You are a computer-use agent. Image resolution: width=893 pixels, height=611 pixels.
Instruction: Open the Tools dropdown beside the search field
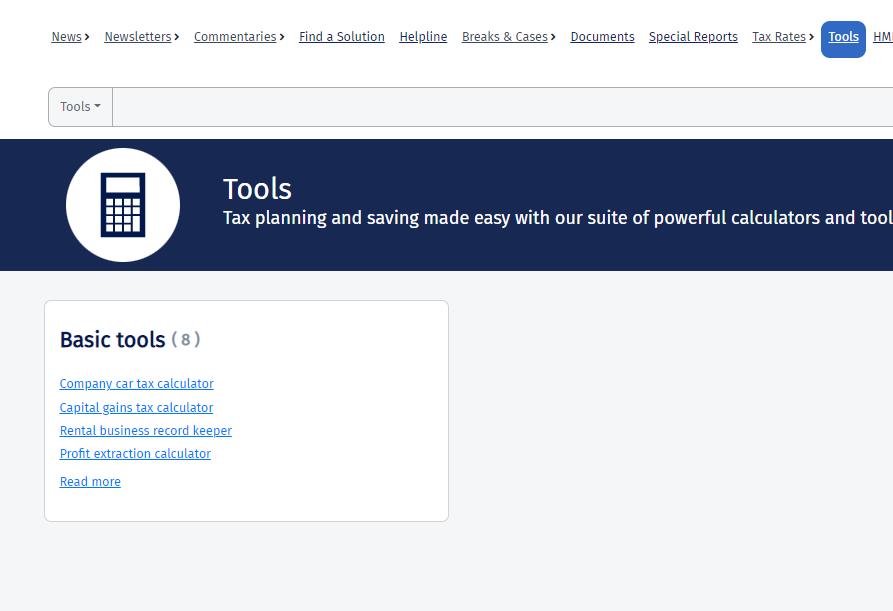[80, 107]
